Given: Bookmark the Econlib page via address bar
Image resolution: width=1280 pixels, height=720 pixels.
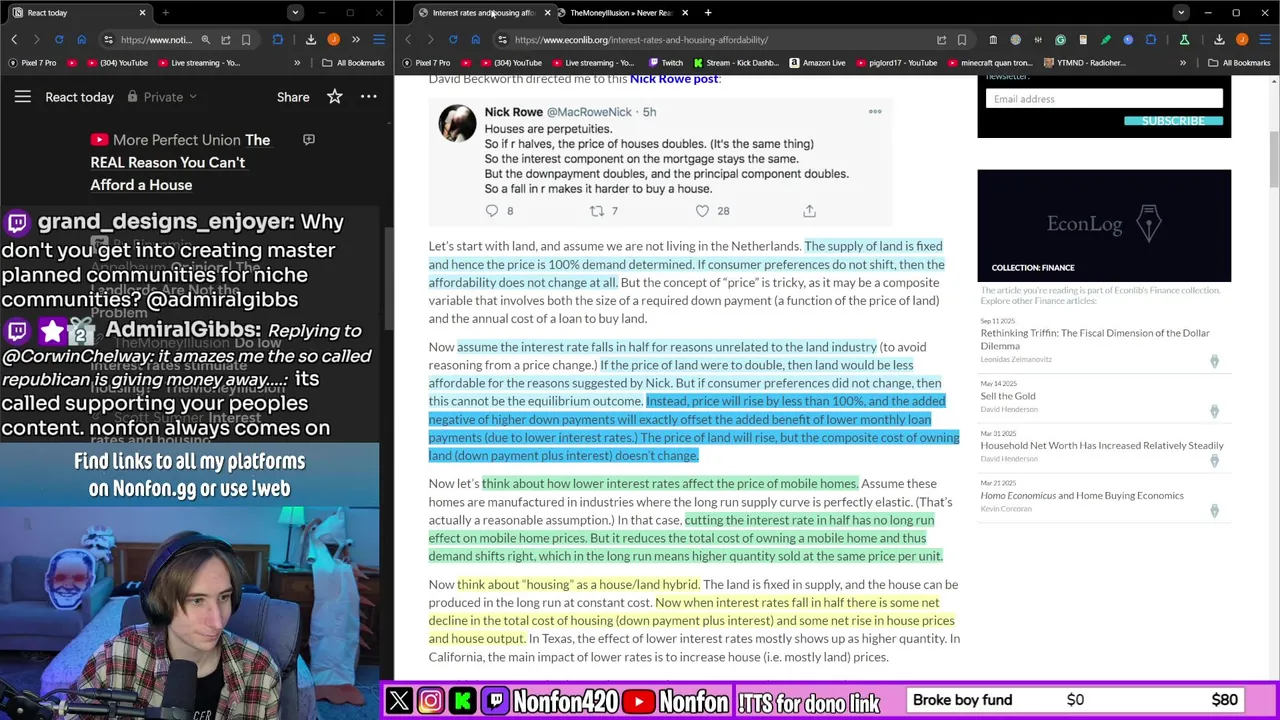Looking at the screenshot, I should tap(962, 40).
